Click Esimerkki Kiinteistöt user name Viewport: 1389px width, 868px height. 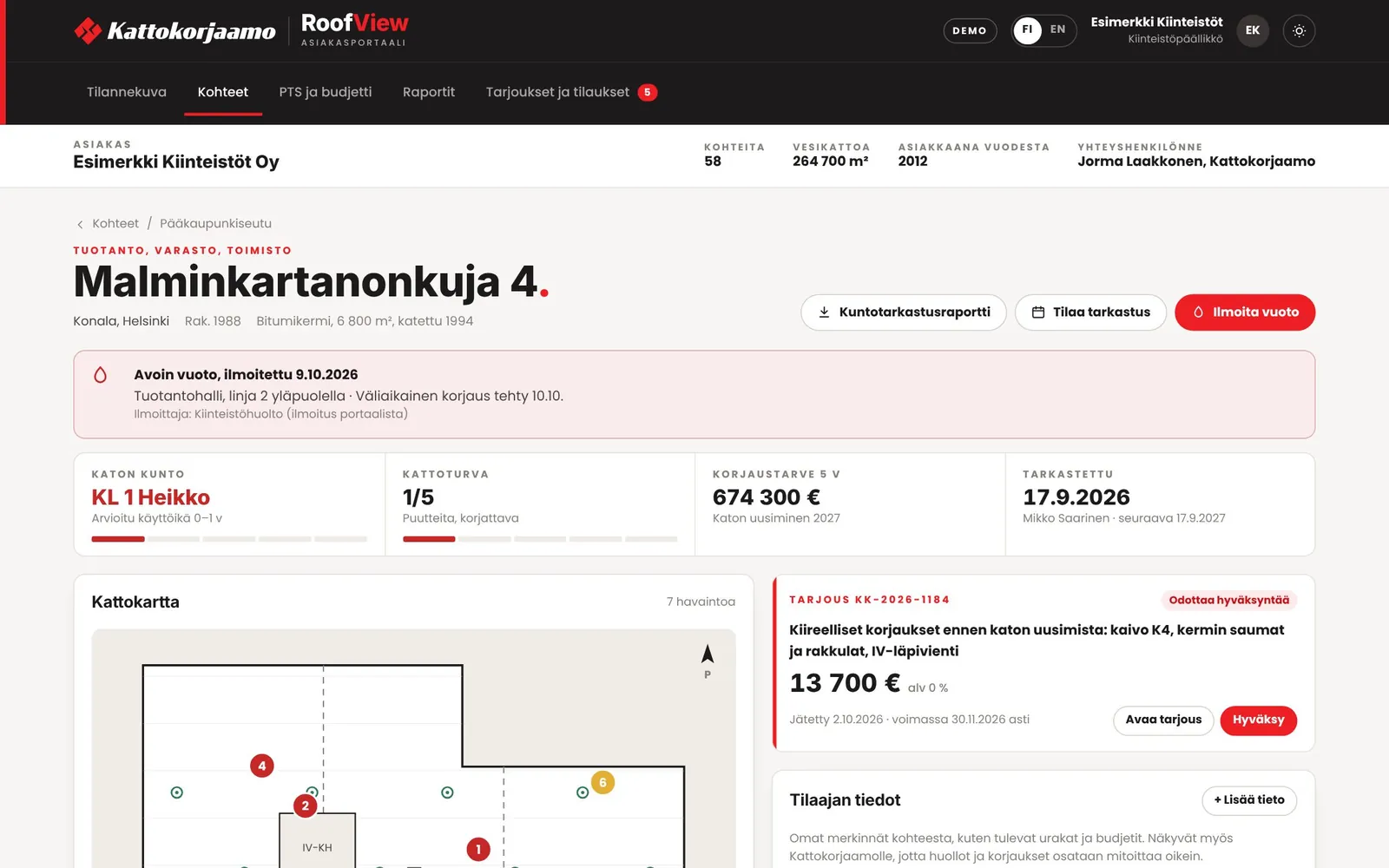click(x=1156, y=22)
